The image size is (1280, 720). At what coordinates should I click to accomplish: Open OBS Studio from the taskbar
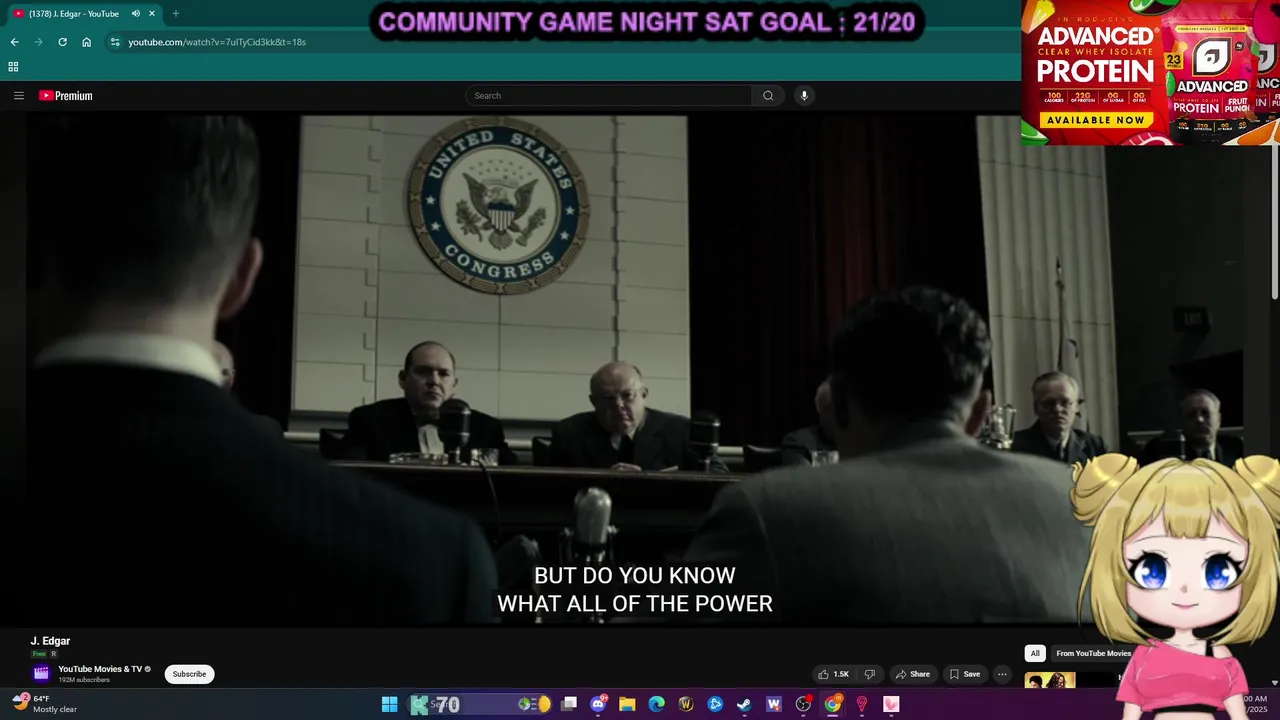(803, 705)
